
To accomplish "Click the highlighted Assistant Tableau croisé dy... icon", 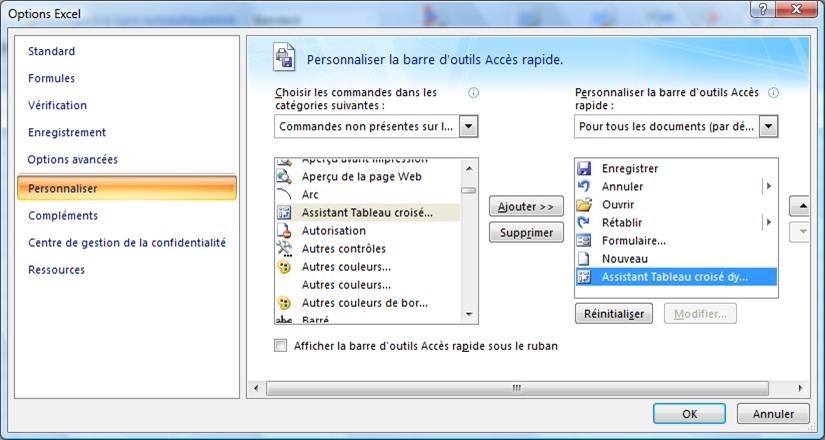I will coord(584,277).
